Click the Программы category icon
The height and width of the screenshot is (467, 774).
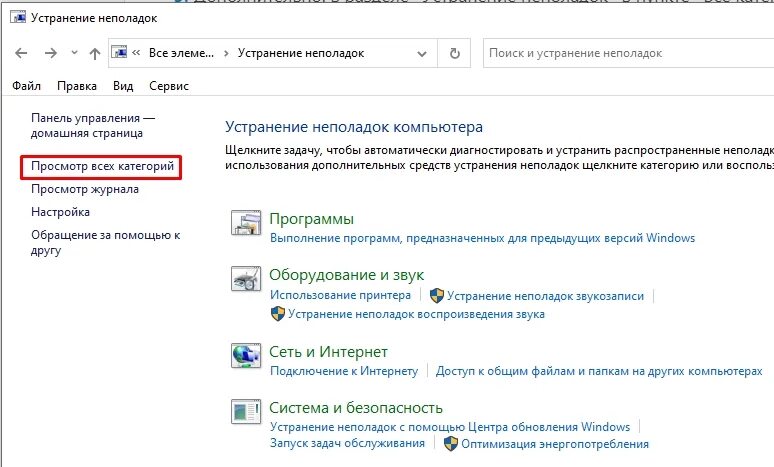click(x=246, y=223)
